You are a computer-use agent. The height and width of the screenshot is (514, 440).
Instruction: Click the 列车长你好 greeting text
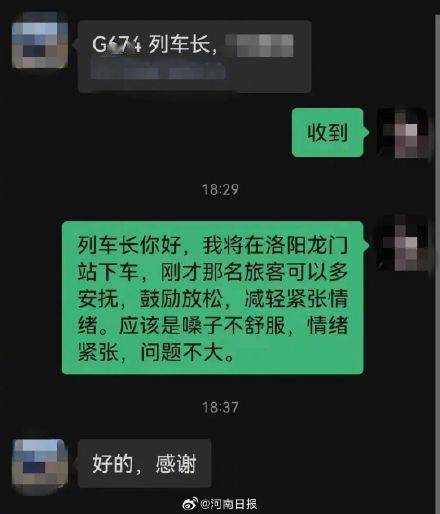pos(129,245)
